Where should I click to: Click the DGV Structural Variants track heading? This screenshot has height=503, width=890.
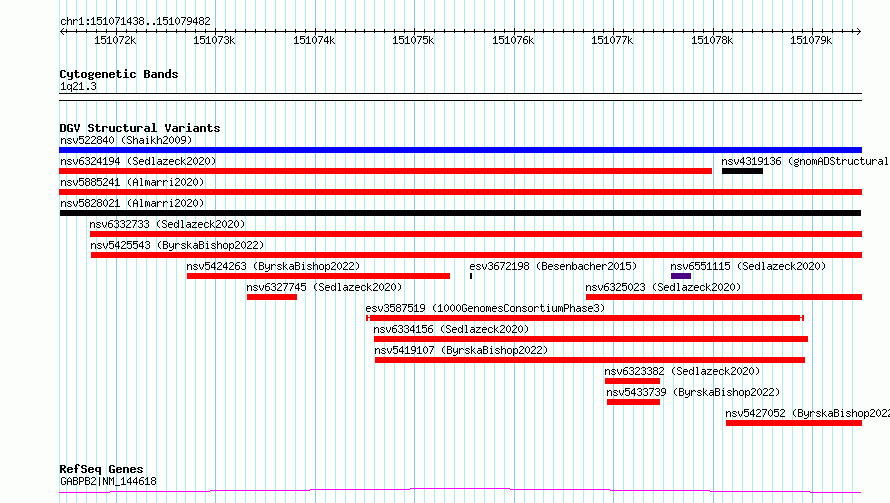140,128
